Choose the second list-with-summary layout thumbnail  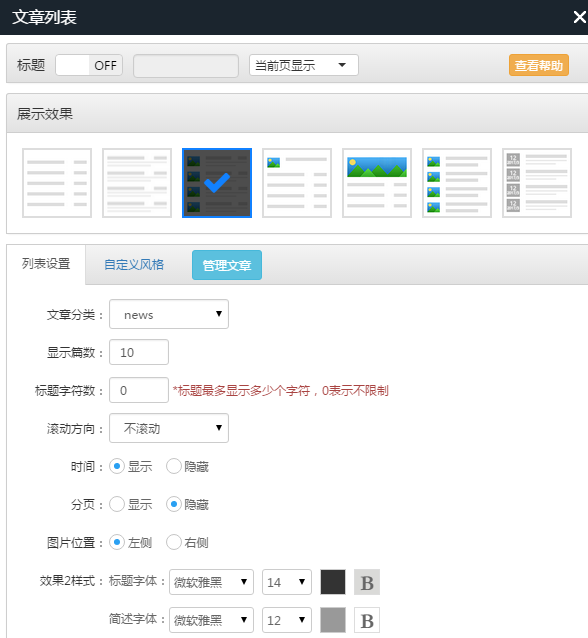(137, 183)
